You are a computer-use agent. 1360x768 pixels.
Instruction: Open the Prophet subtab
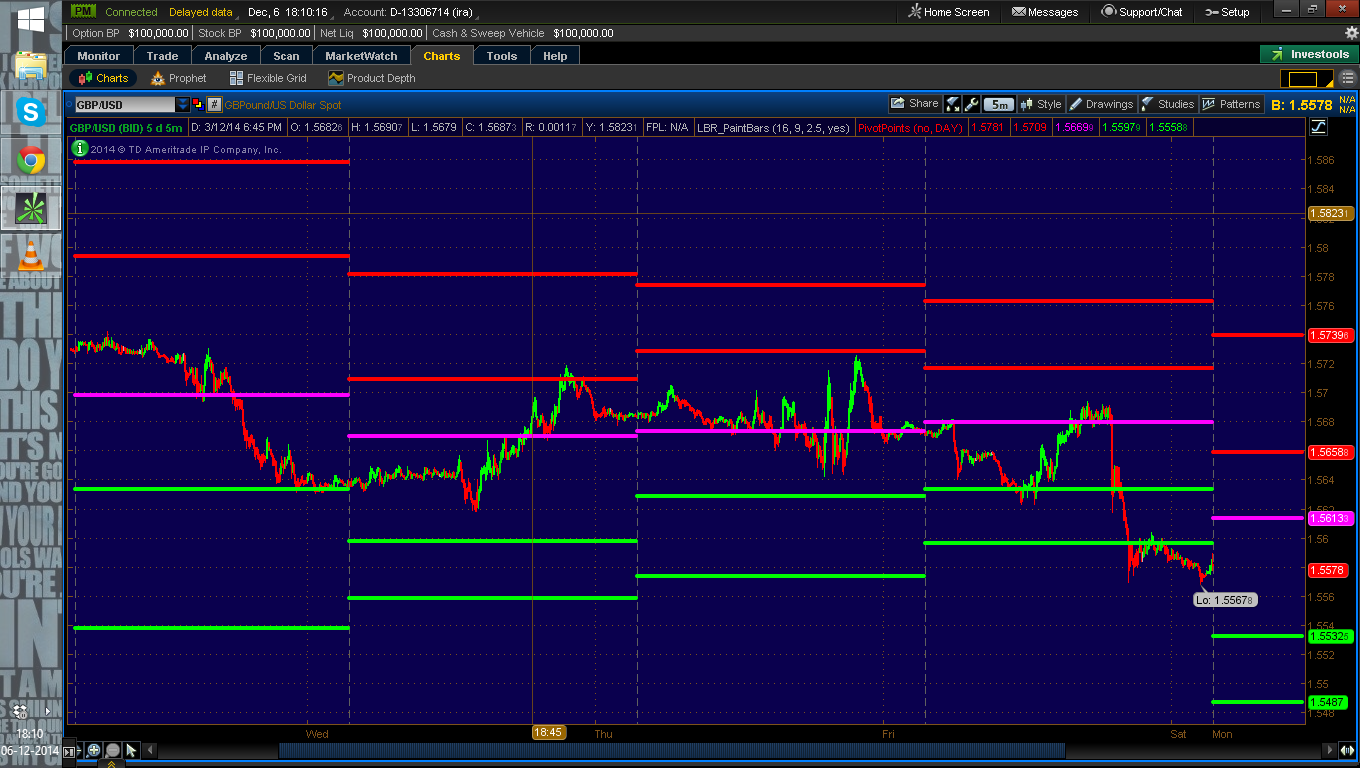point(179,78)
